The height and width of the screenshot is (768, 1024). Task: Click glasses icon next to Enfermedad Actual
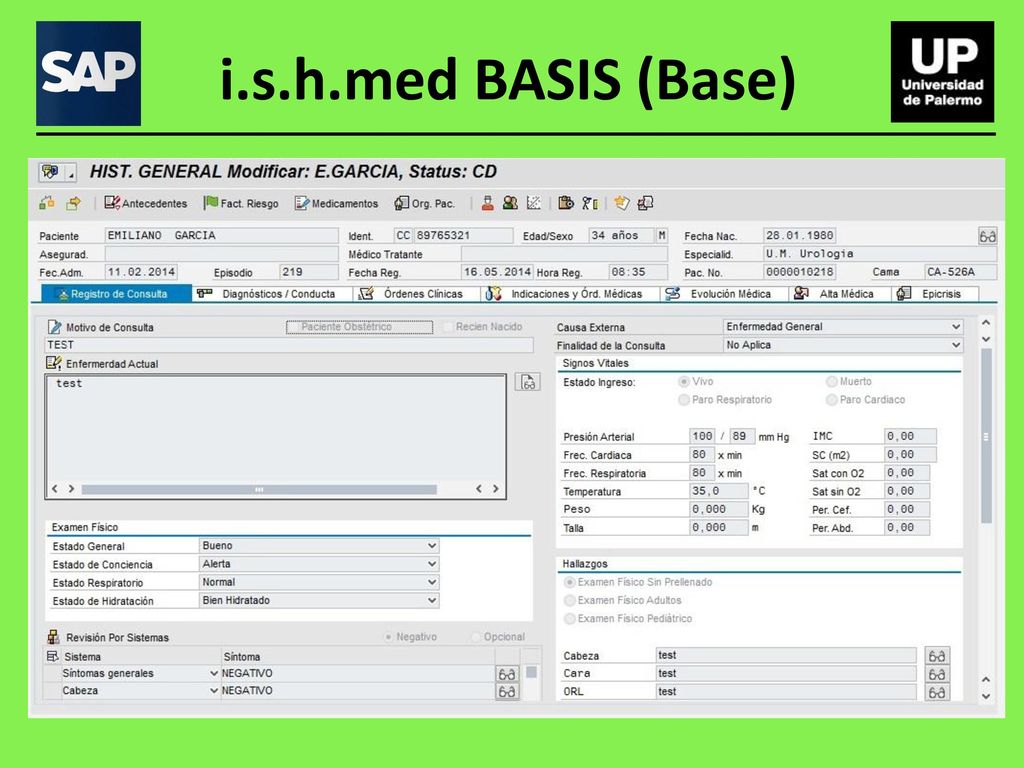click(528, 383)
